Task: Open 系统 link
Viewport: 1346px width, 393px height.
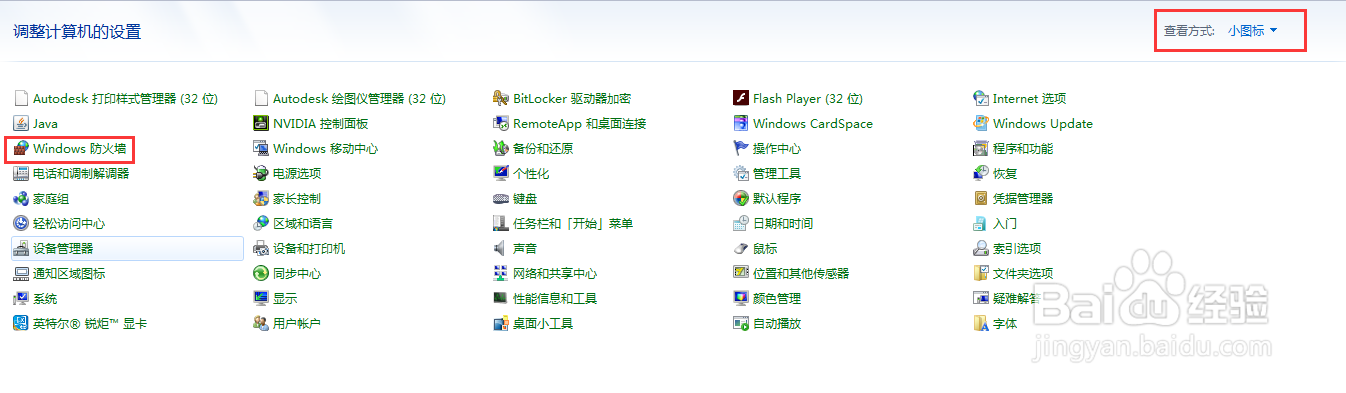Action: tap(45, 299)
